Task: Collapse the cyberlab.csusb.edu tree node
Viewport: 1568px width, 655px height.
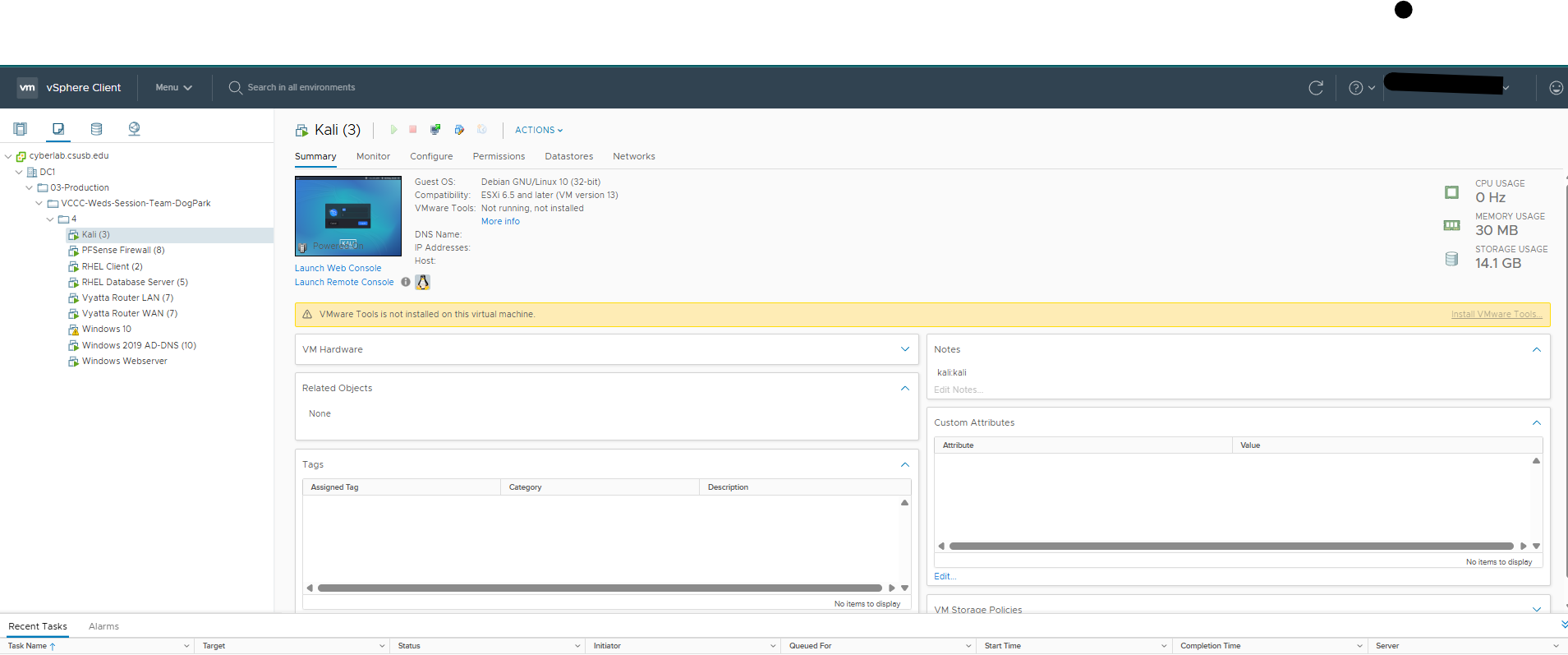Action: pyautogui.click(x=8, y=156)
